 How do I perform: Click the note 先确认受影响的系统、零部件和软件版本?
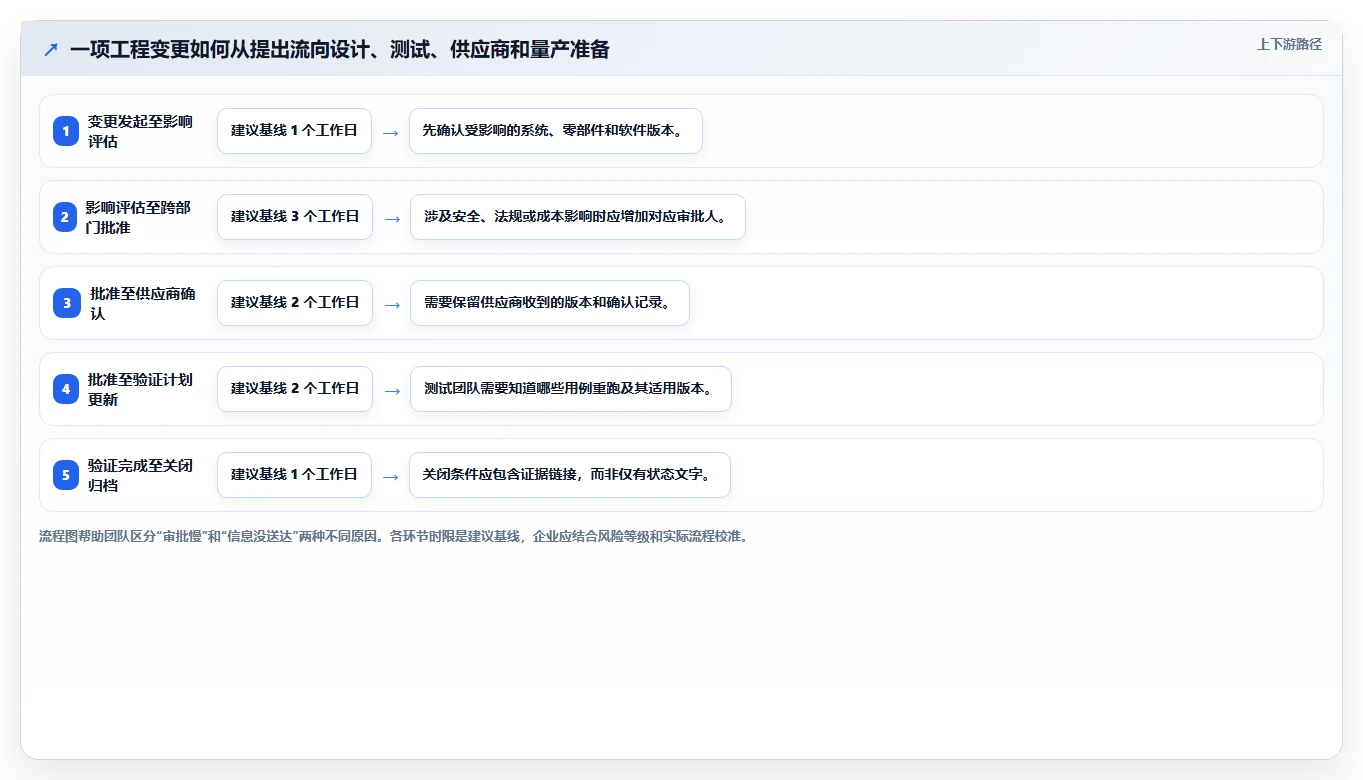556,131
